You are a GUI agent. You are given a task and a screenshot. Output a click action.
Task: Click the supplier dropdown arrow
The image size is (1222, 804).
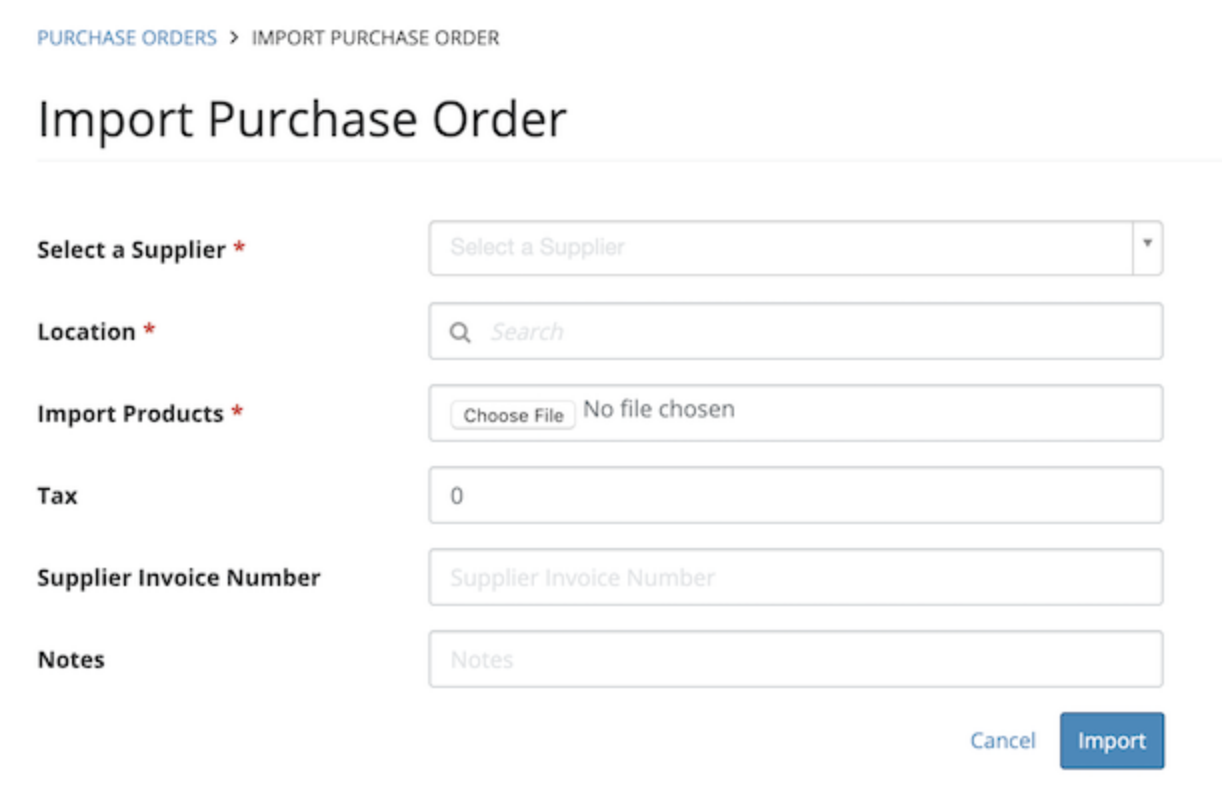(1148, 244)
